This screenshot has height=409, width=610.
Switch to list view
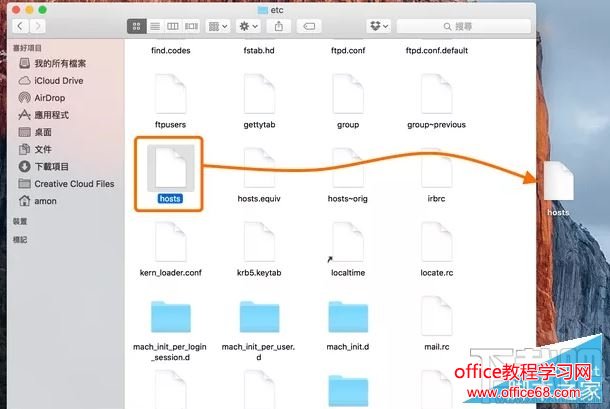pyautogui.click(x=155, y=26)
